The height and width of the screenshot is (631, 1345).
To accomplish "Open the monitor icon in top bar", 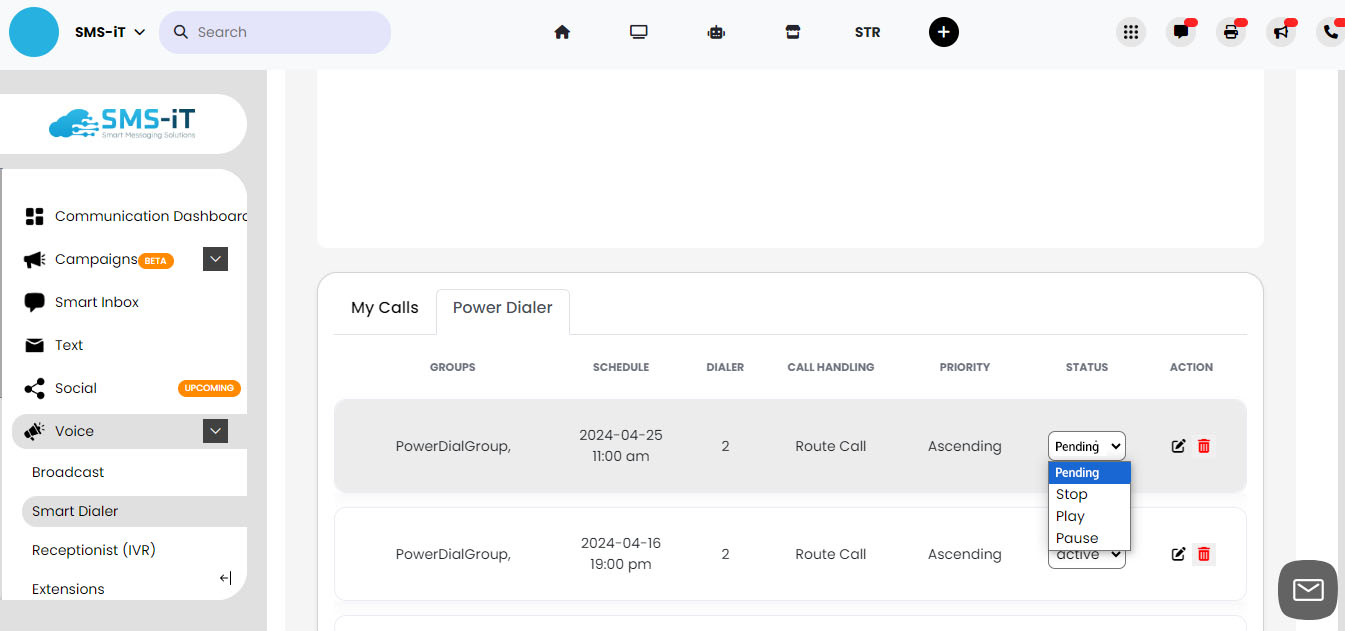I will [x=639, y=32].
